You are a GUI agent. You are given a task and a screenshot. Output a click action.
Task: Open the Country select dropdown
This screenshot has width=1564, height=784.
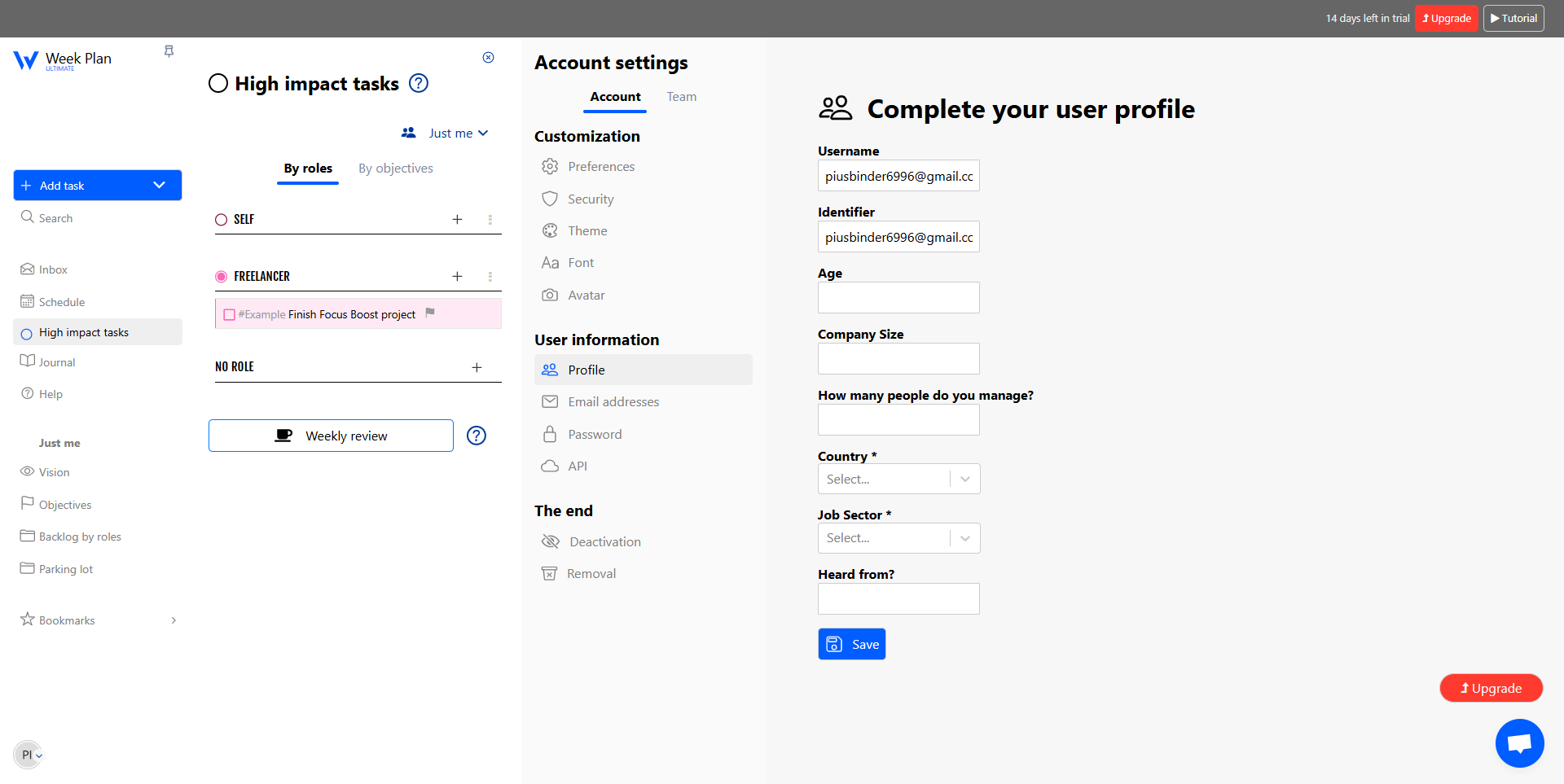[x=898, y=479]
